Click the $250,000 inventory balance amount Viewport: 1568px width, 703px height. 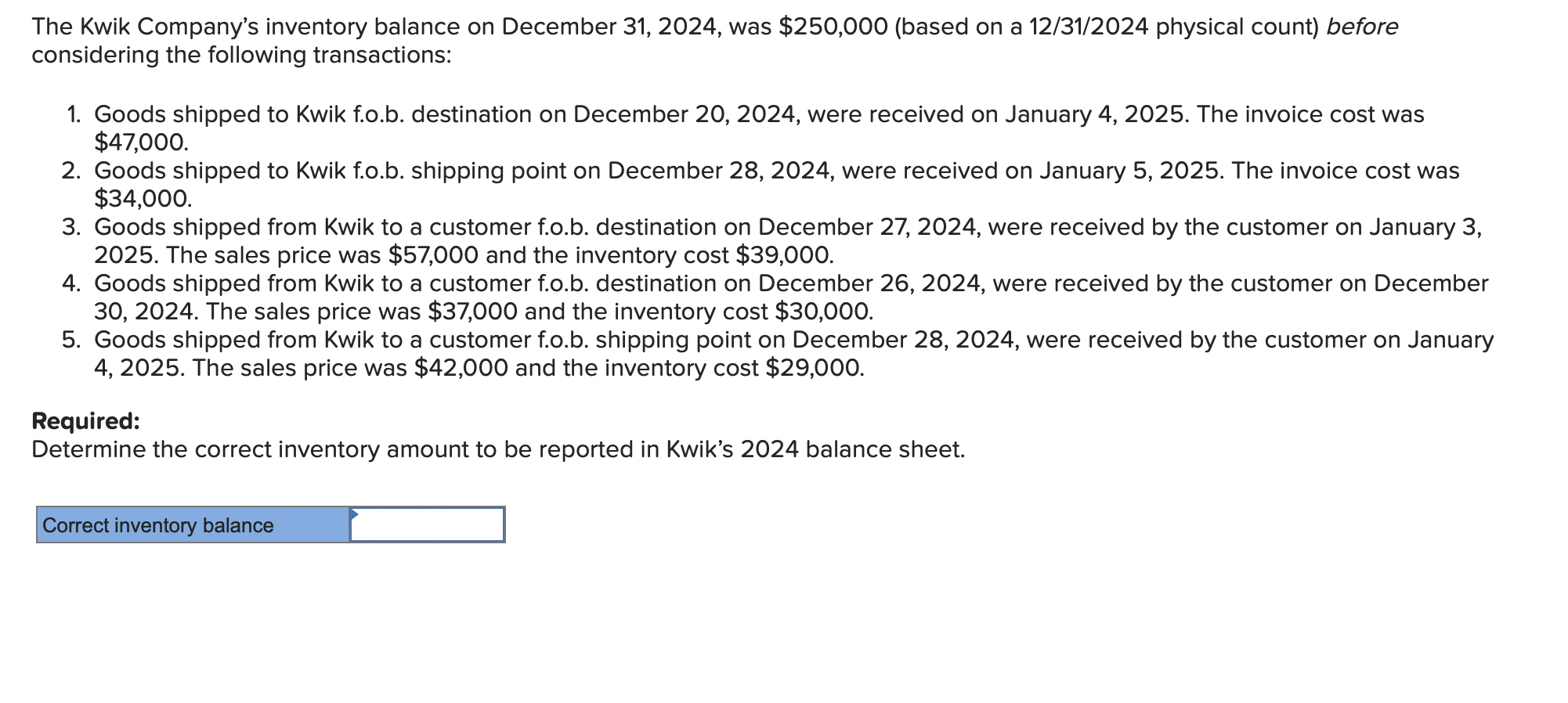click(x=833, y=27)
